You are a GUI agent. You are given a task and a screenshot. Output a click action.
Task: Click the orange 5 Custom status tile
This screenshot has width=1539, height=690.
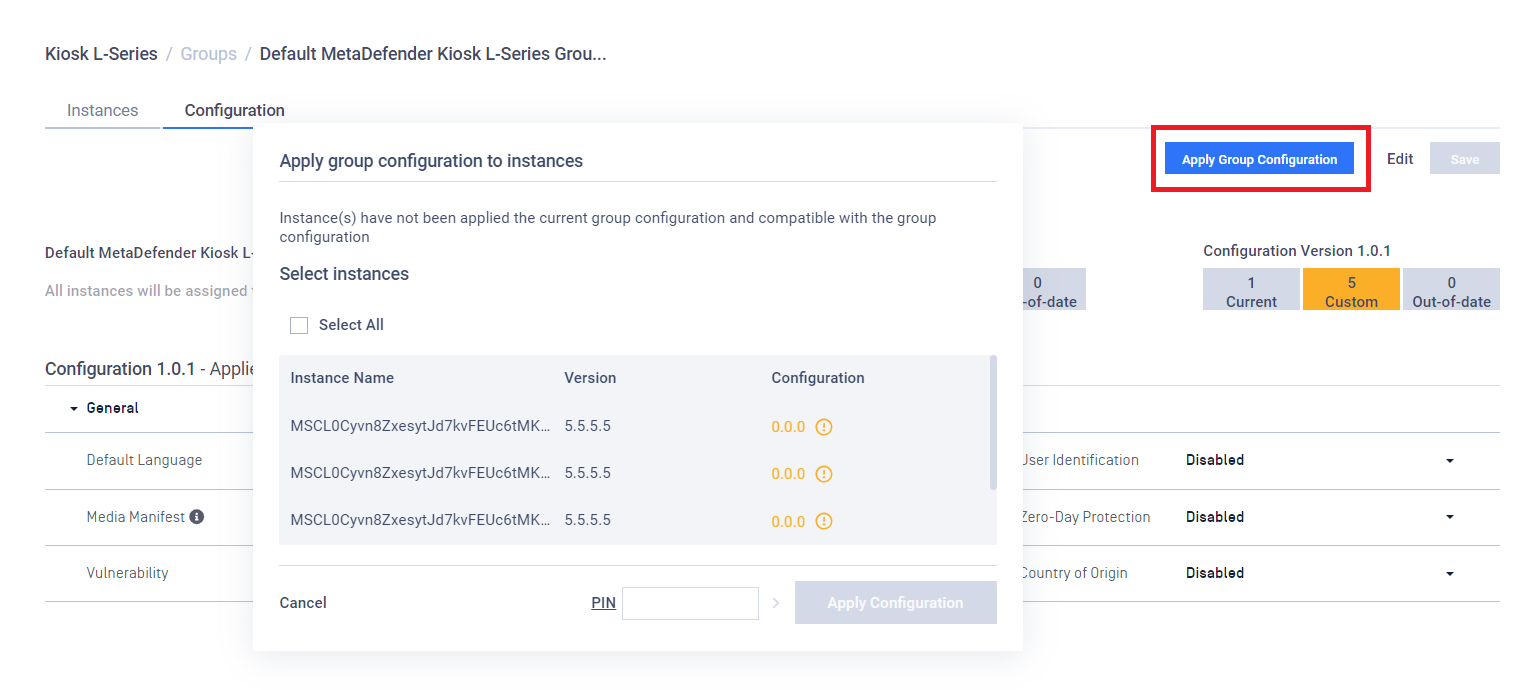coord(1351,289)
